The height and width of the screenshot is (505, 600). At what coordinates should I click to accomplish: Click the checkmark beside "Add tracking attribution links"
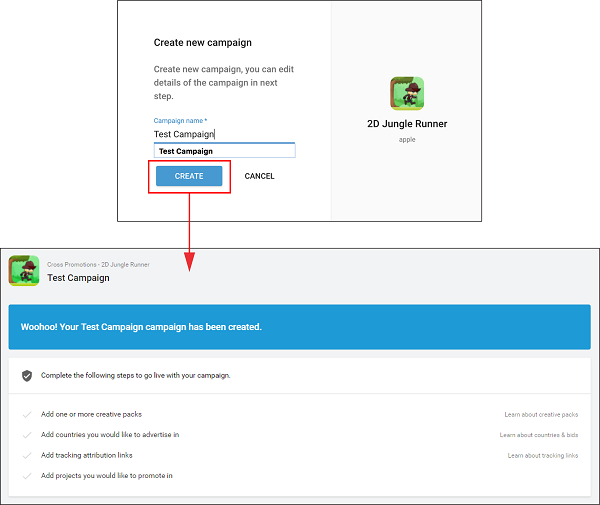click(x=27, y=455)
